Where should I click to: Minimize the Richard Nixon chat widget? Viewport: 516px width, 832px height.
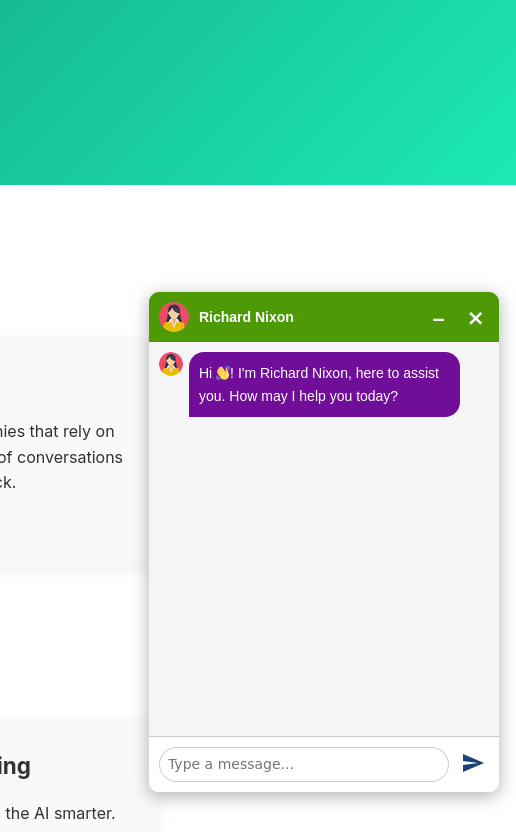[438, 318]
